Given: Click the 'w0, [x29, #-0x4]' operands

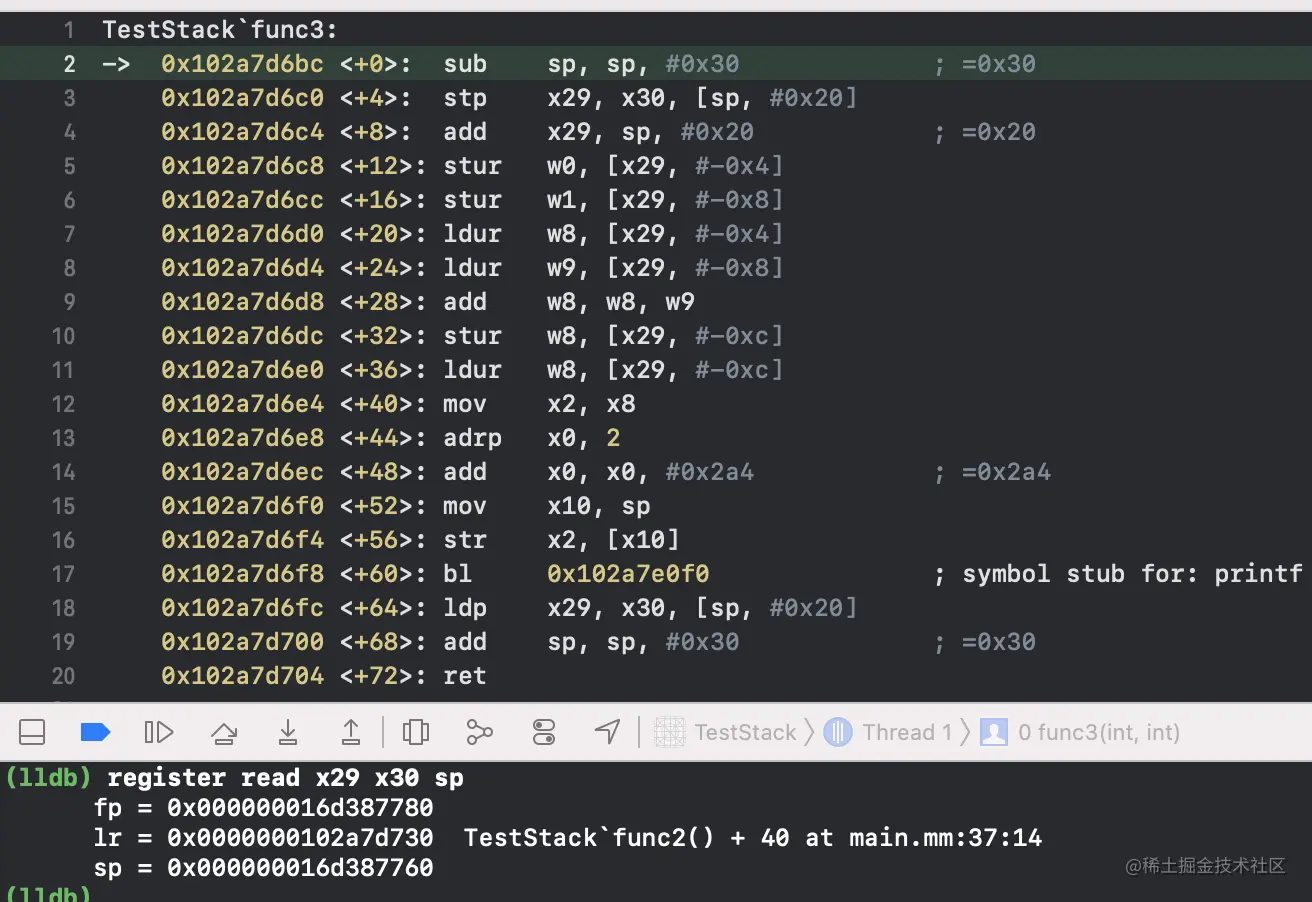Looking at the screenshot, I should tap(665, 166).
